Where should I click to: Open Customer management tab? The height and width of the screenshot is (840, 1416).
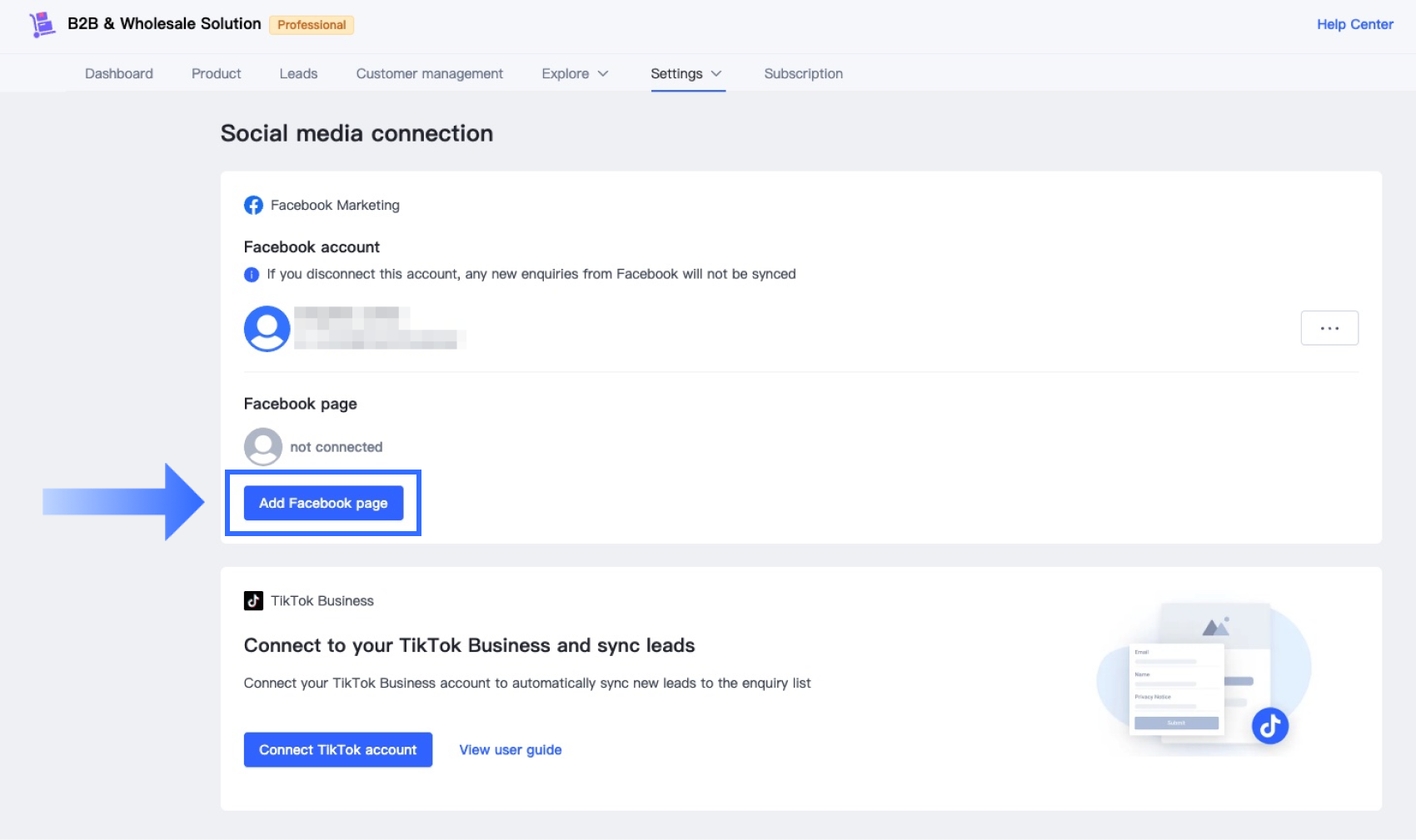pyautogui.click(x=430, y=74)
